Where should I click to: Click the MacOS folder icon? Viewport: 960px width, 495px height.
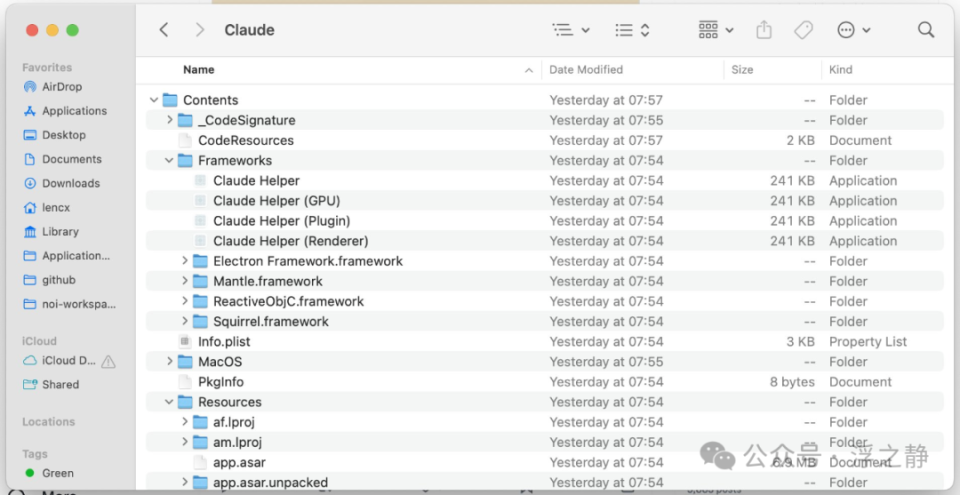185,361
